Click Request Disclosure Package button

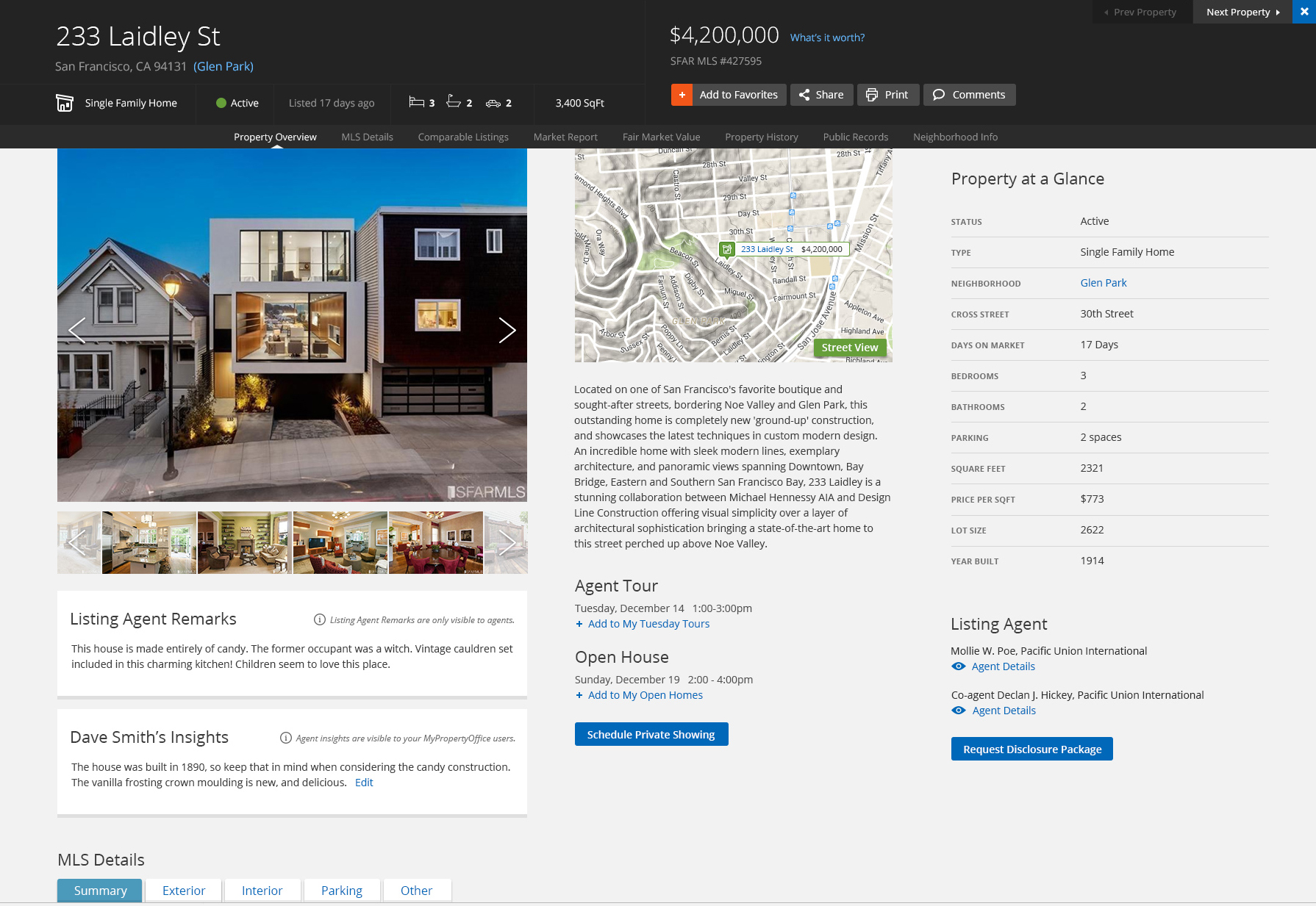(x=1031, y=749)
